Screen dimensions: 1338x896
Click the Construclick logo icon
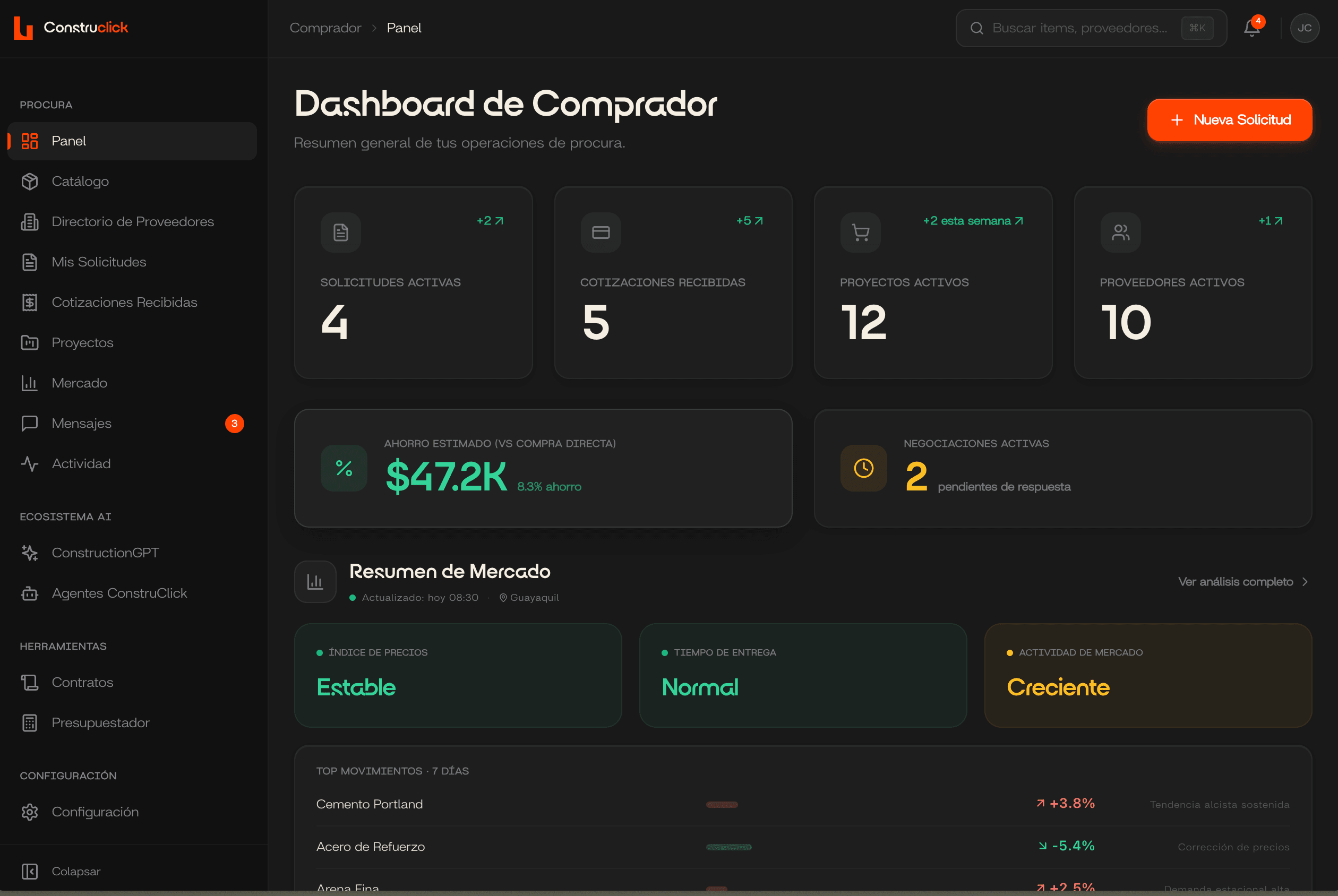click(23, 28)
